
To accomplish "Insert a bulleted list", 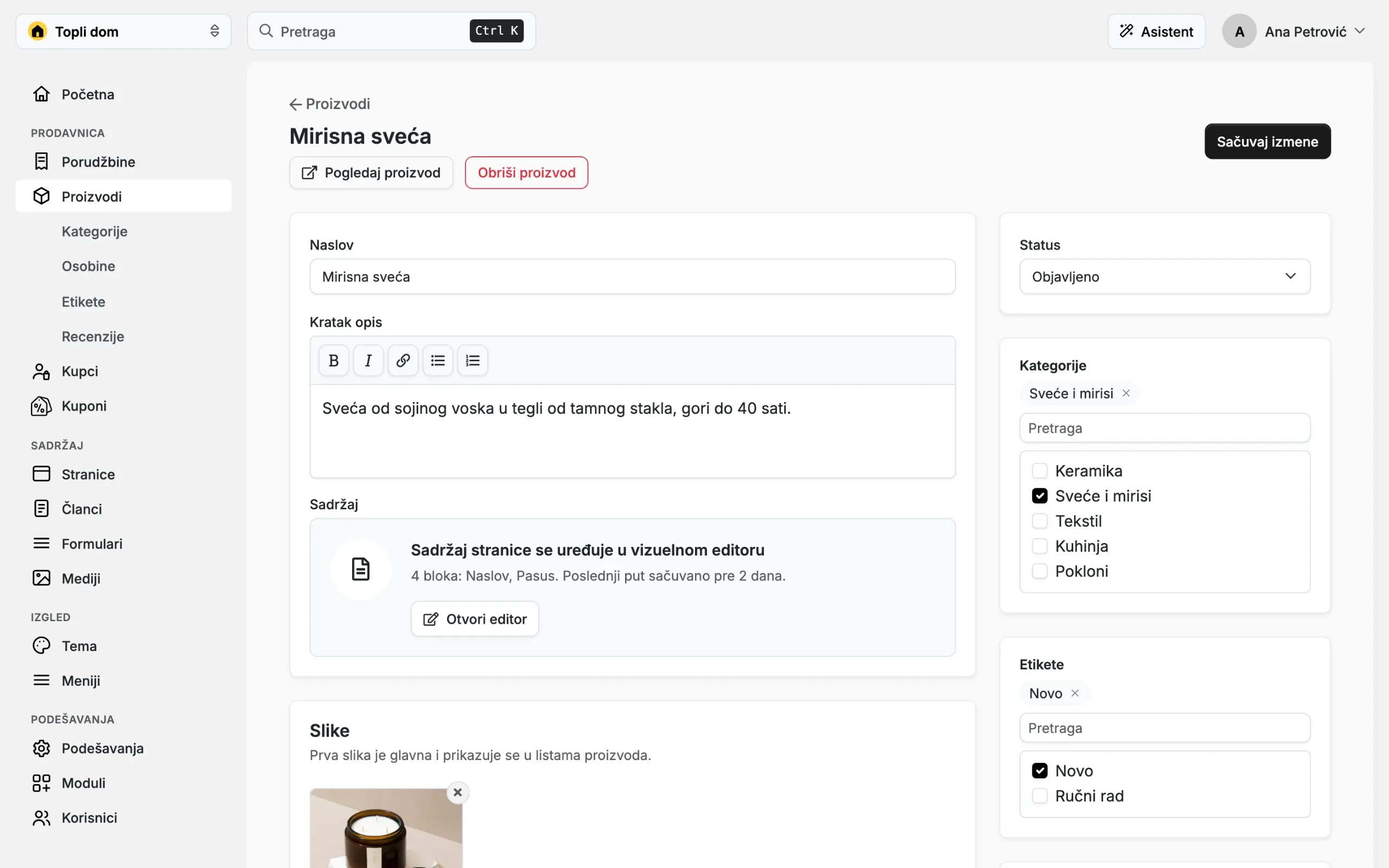I will pos(438,361).
